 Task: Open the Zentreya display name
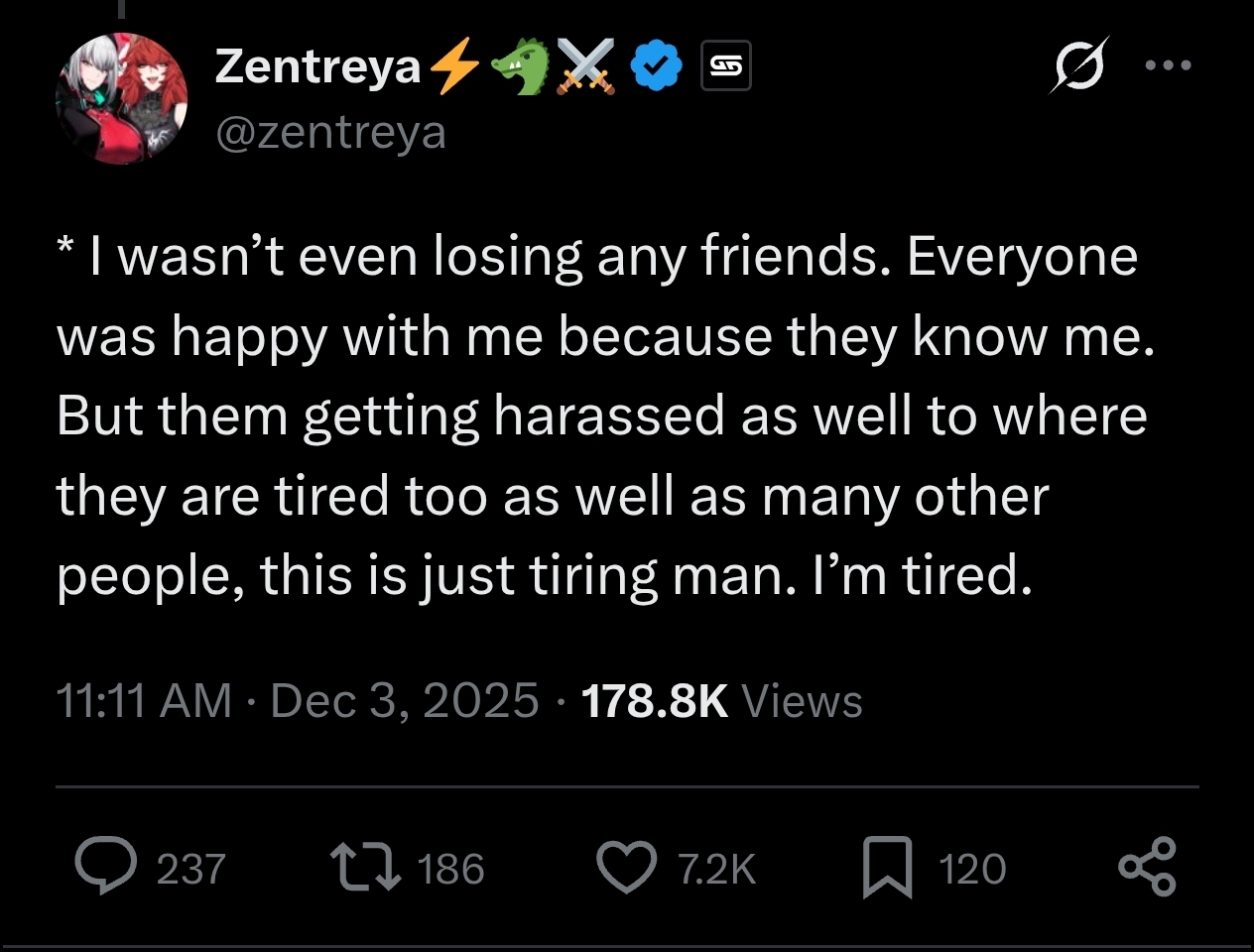[317, 66]
